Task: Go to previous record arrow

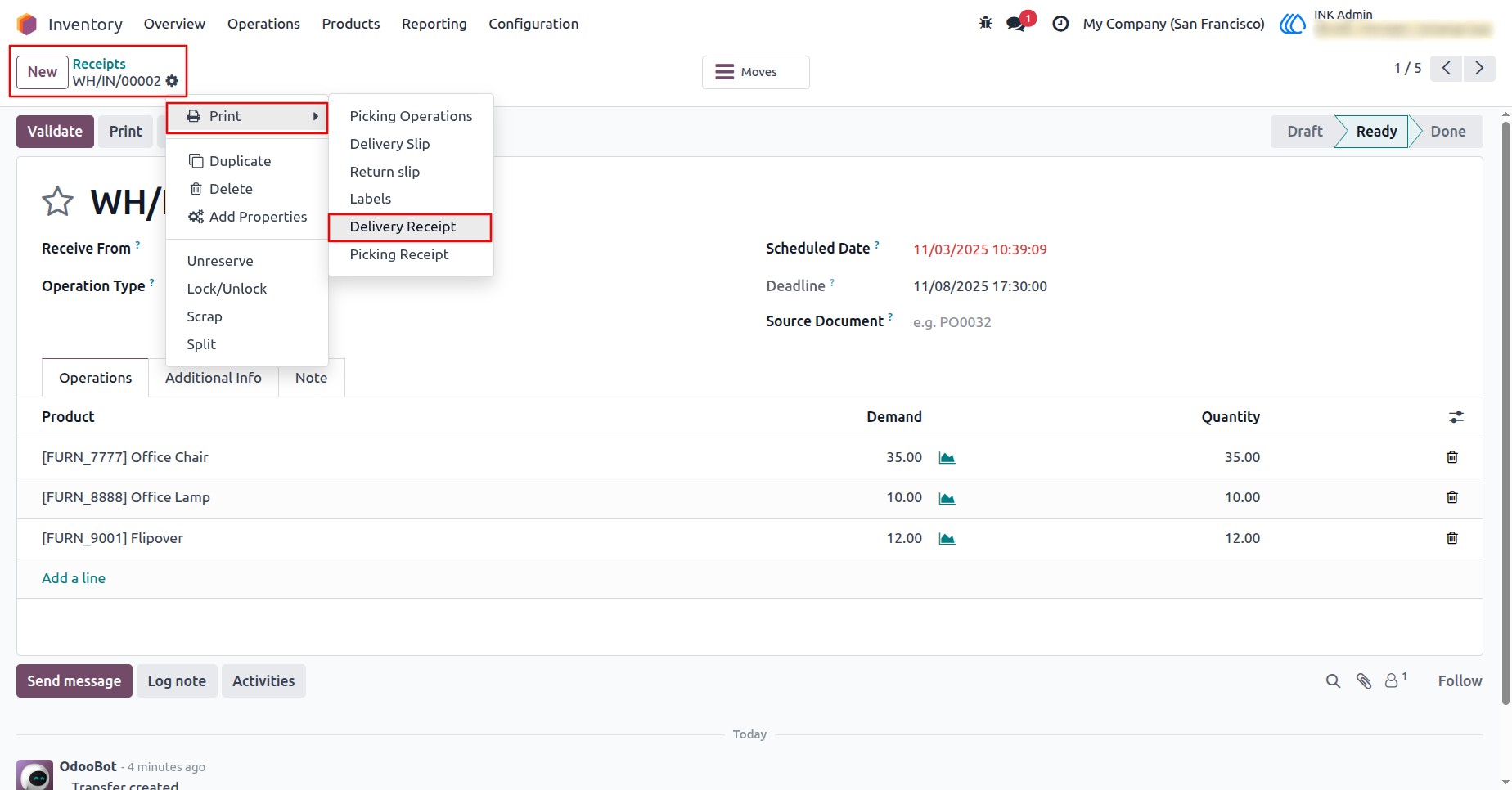Action: (x=1447, y=68)
